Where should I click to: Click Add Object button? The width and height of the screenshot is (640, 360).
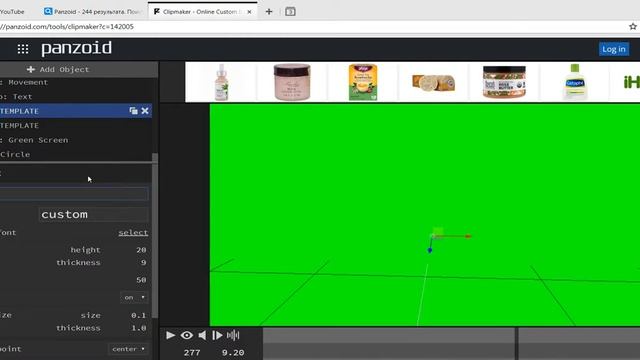point(58,69)
